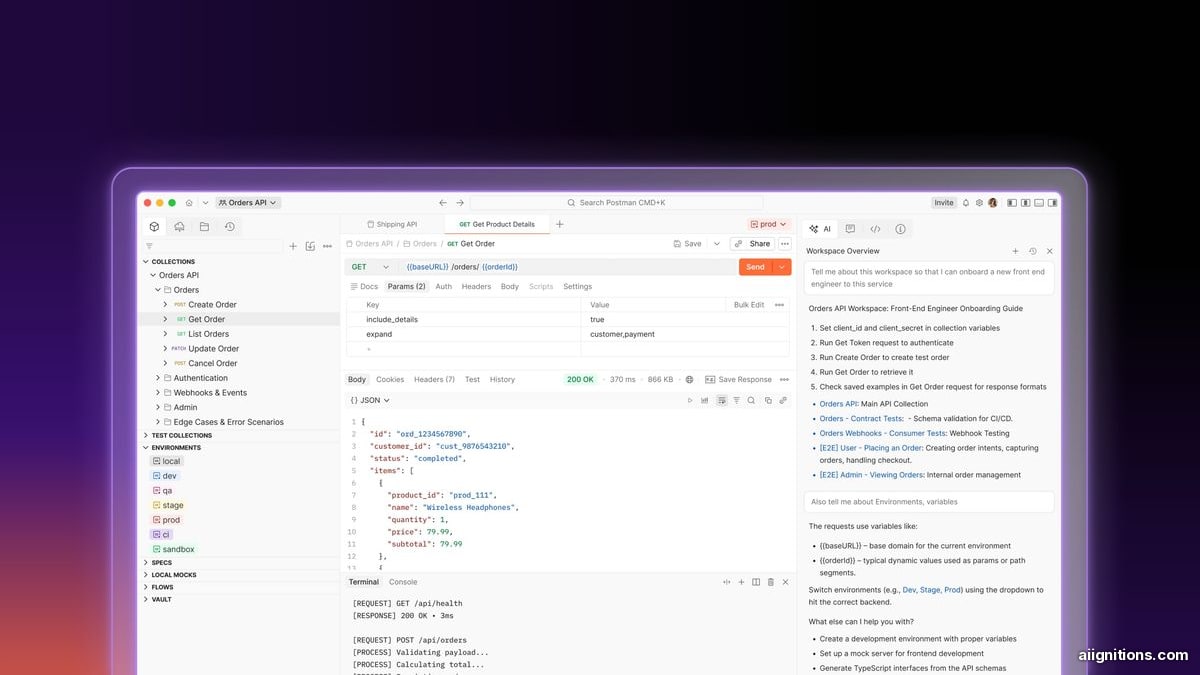
Task: Click the network globe icon in response bar
Action: (689, 380)
